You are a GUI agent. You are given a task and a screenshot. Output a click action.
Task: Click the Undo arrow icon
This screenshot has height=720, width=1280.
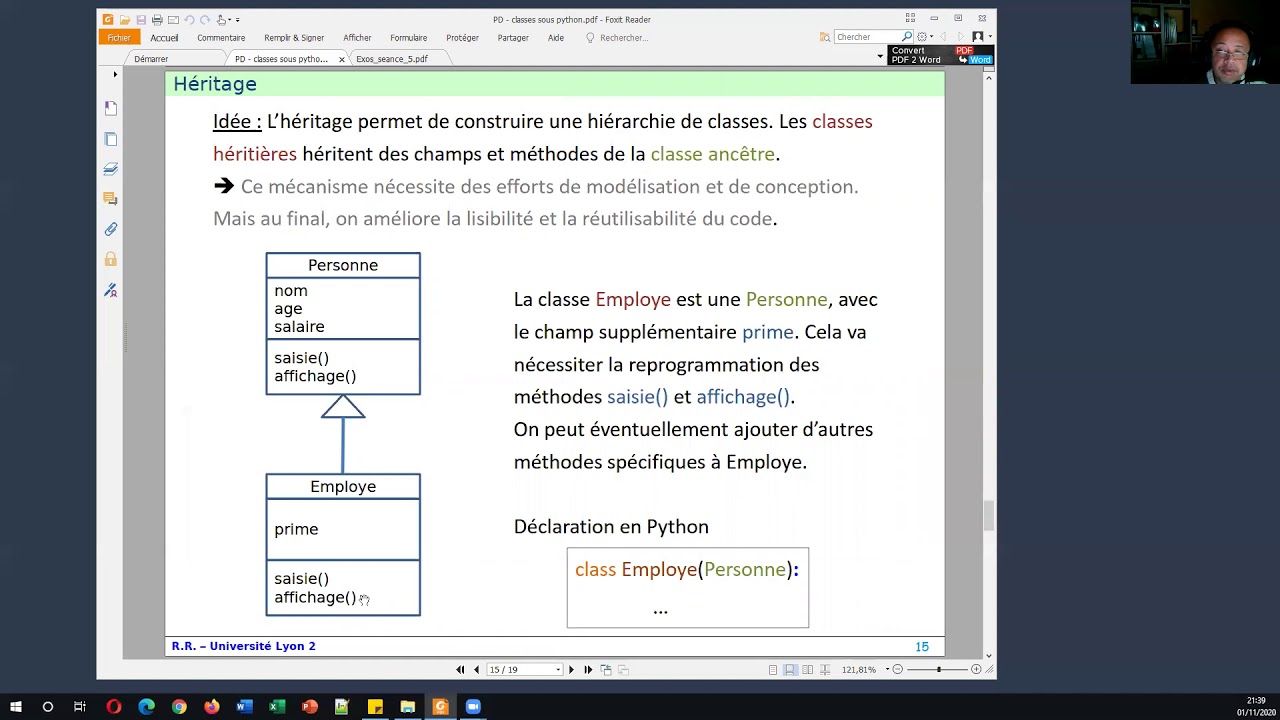point(189,20)
